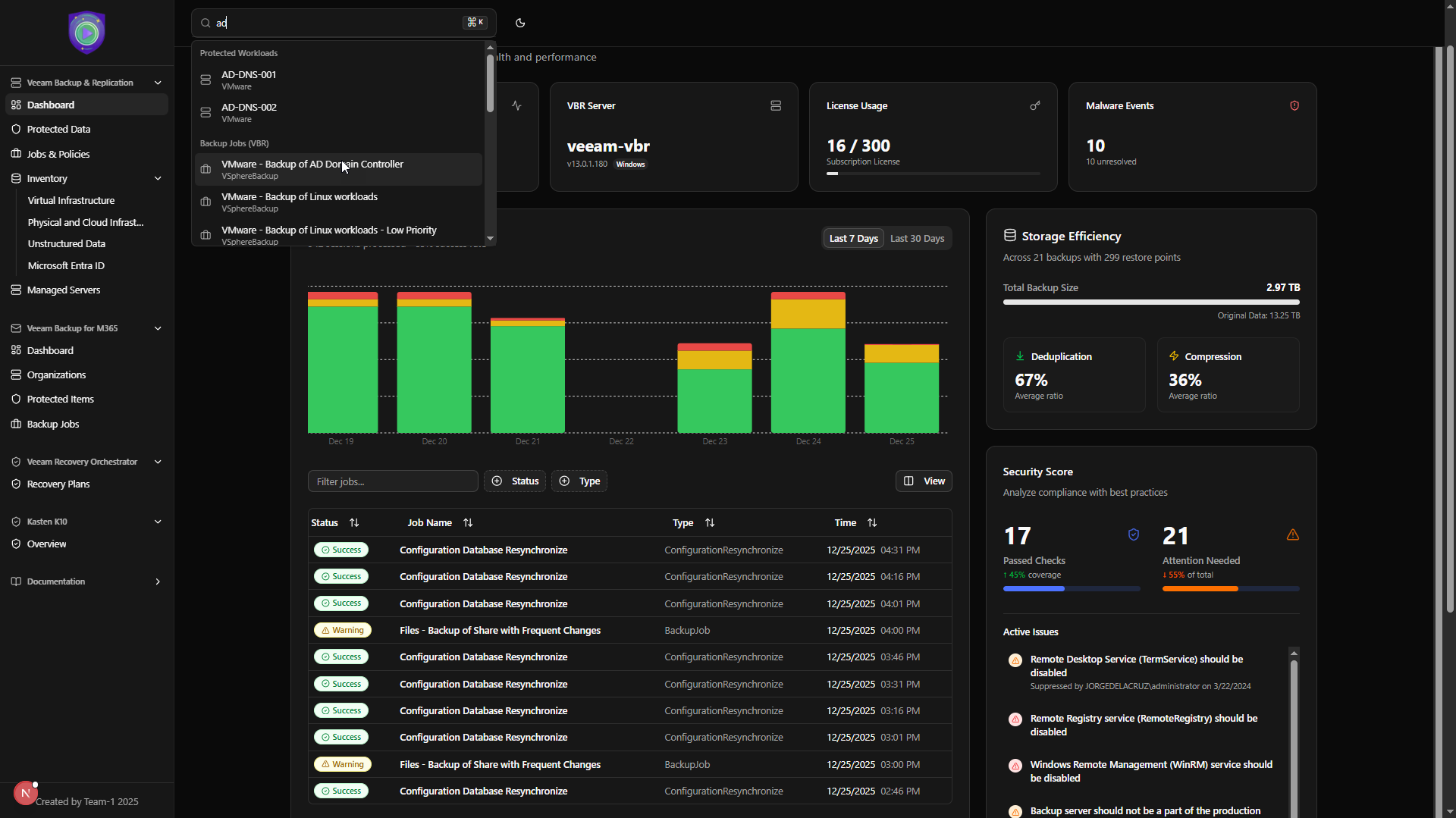Toggle dark mode moon icon
Viewport: 1456px width, 818px height.
520,23
